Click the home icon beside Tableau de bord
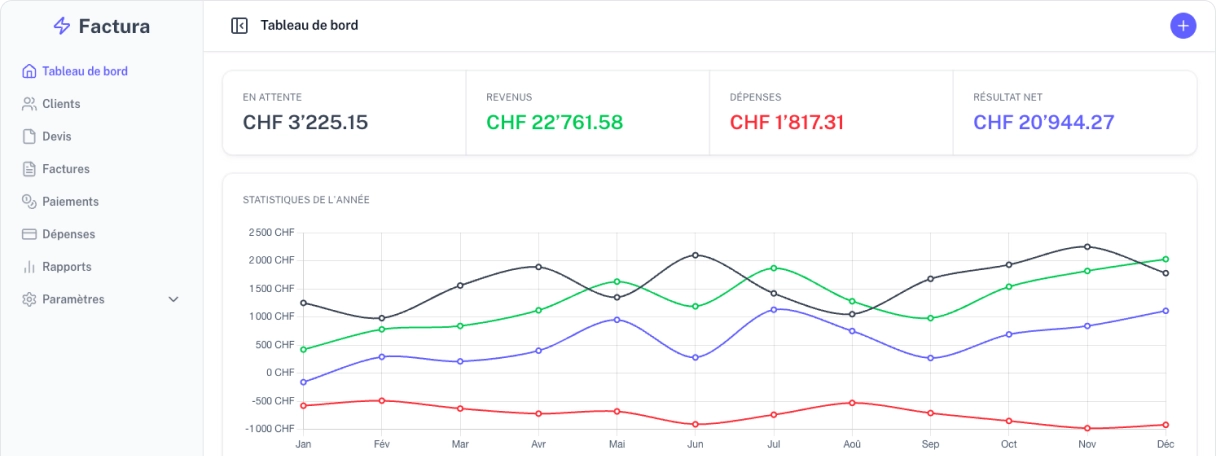 (x=29, y=72)
